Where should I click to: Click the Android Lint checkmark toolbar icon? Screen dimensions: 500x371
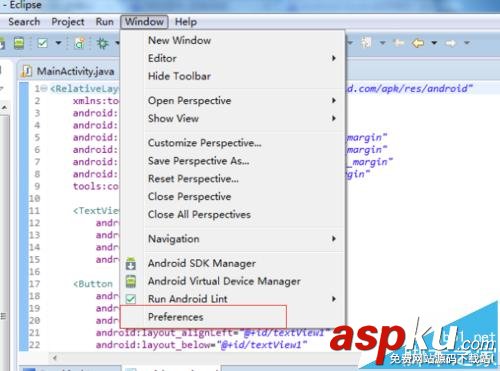click(x=43, y=43)
